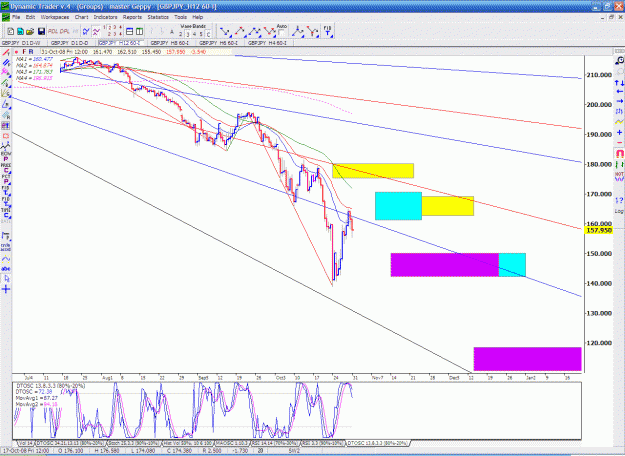This screenshot has width=625, height=456.
Task: Click the fourth swing pattern icon before Auto
Action: tap(269, 31)
